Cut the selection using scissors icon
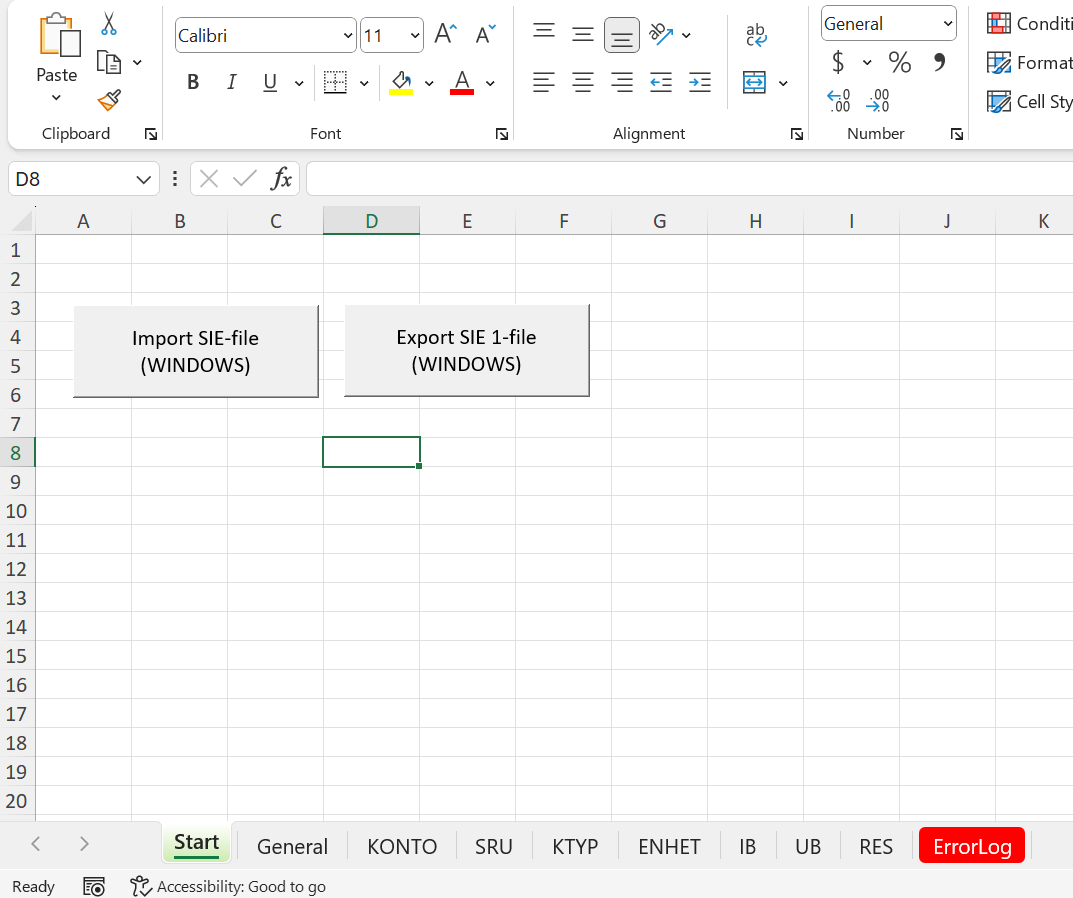The width and height of the screenshot is (1073, 898). pyautogui.click(x=108, y=22)
